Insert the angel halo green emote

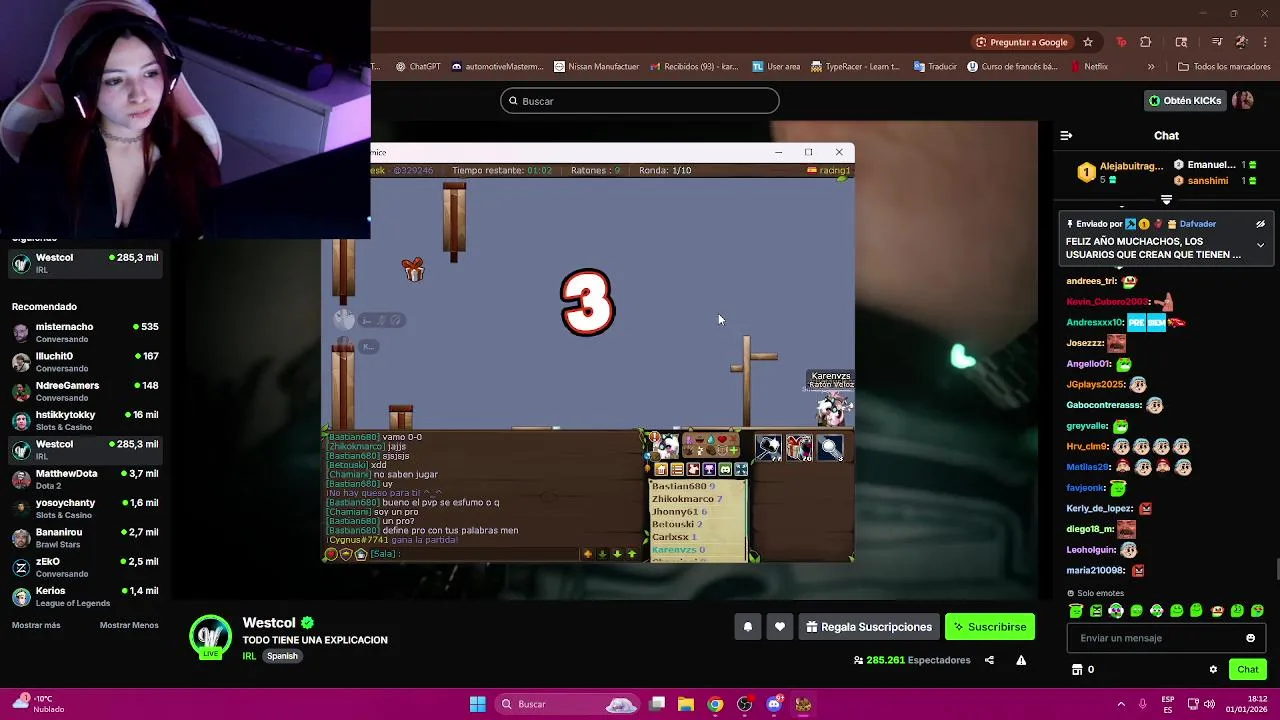[1076, 611]
